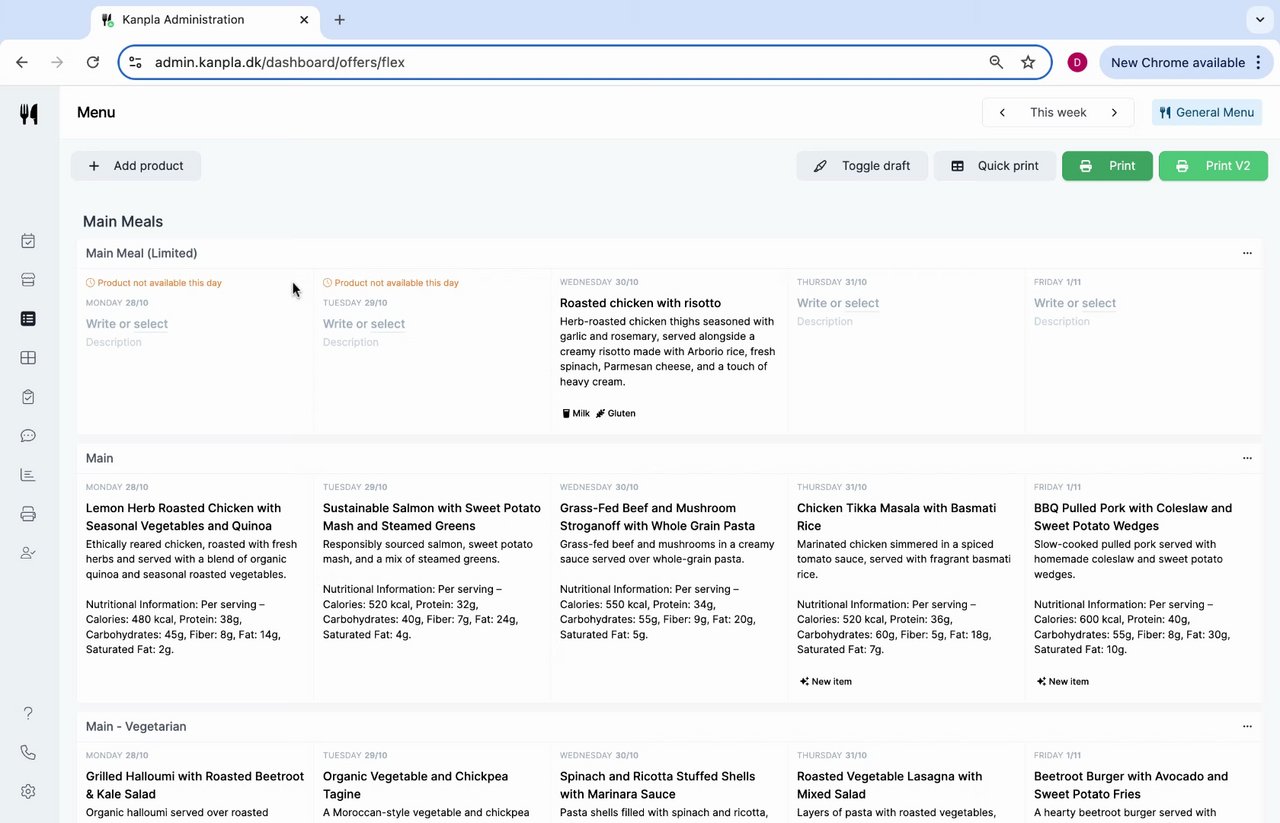Open the bar chart reports sidebar icon
The height and width of the screenshot is (823, 1280).
[x=28, y=475]
